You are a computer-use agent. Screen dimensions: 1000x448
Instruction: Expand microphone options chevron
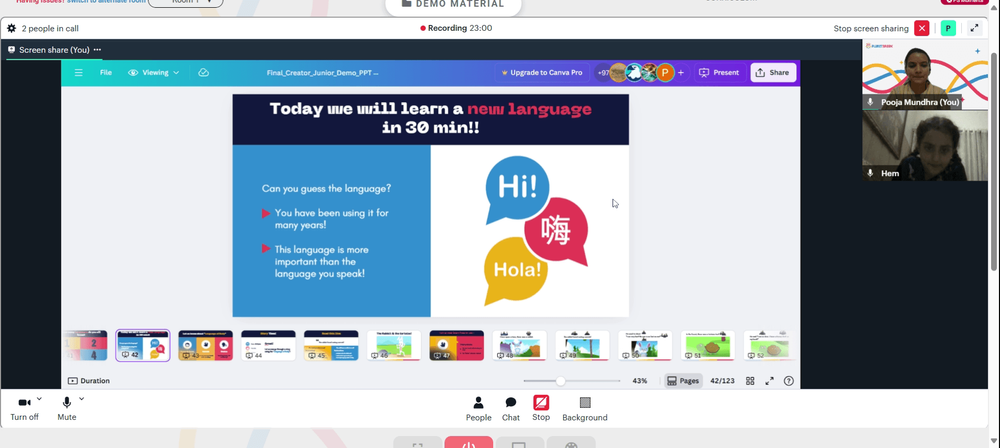click(81, 399)
